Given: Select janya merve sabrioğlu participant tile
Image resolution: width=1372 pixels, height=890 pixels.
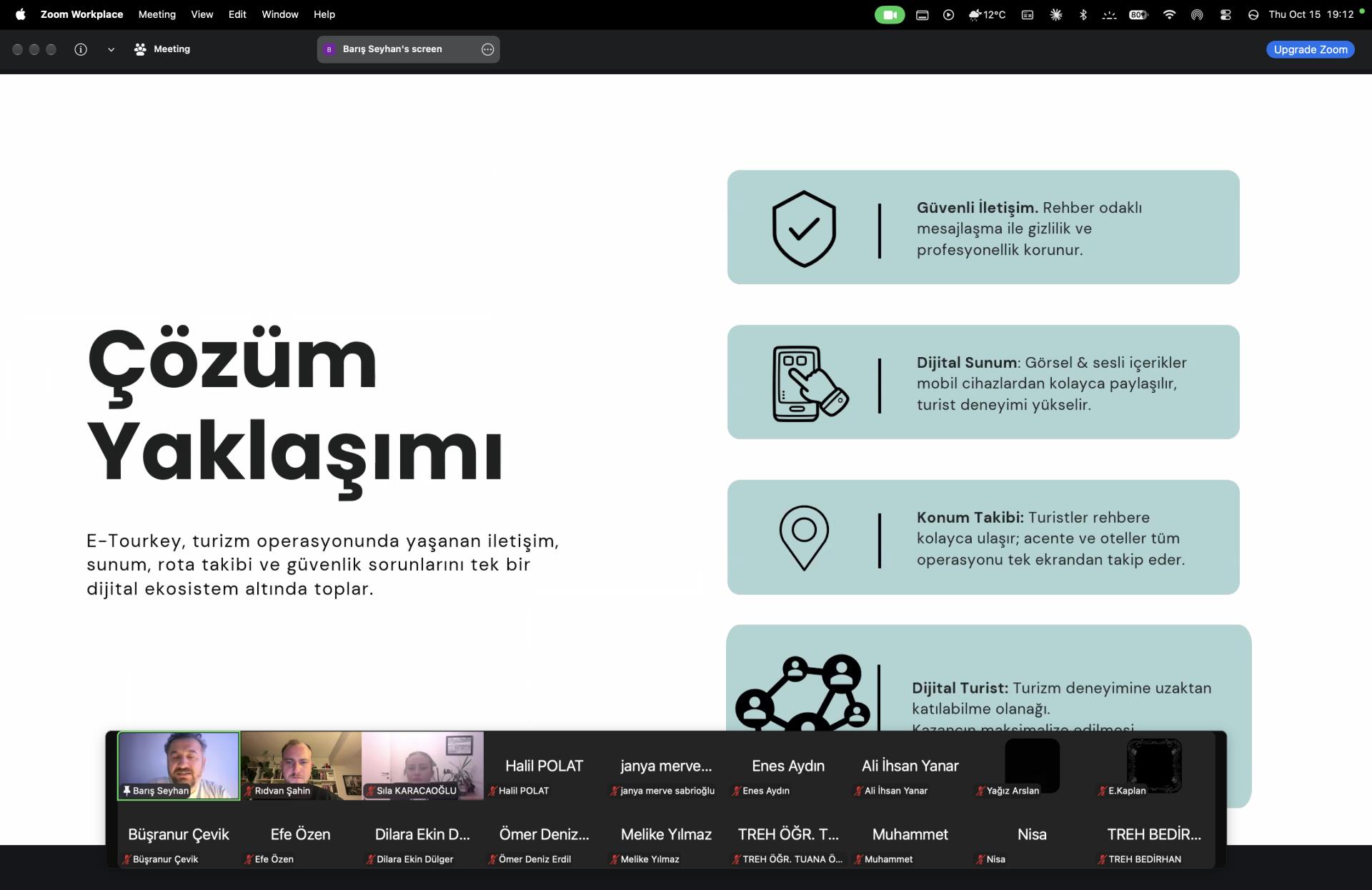Looking at the screenshot, I should [x=666, y=766].
